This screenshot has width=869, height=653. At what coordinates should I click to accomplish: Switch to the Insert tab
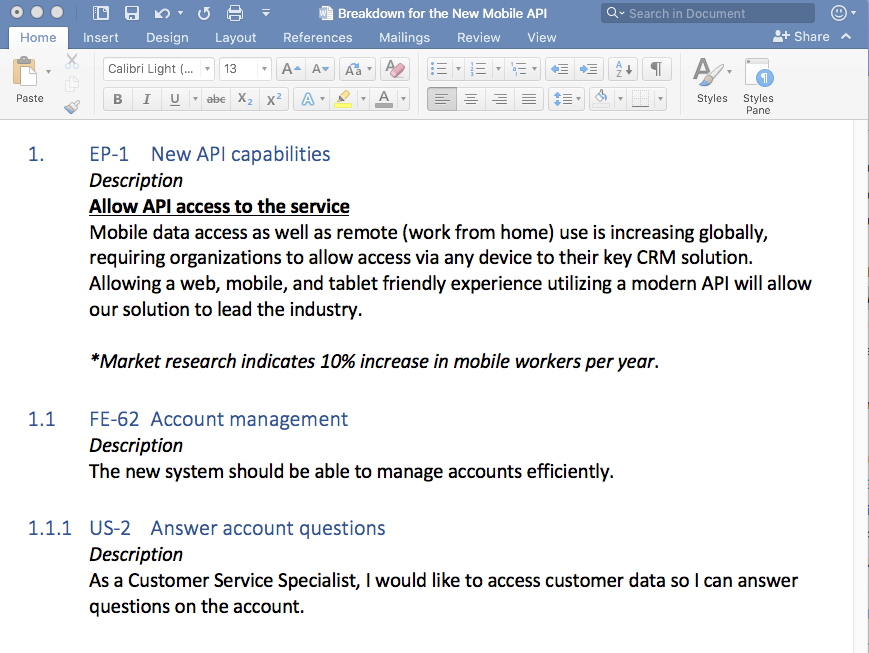tap(100, 38)
